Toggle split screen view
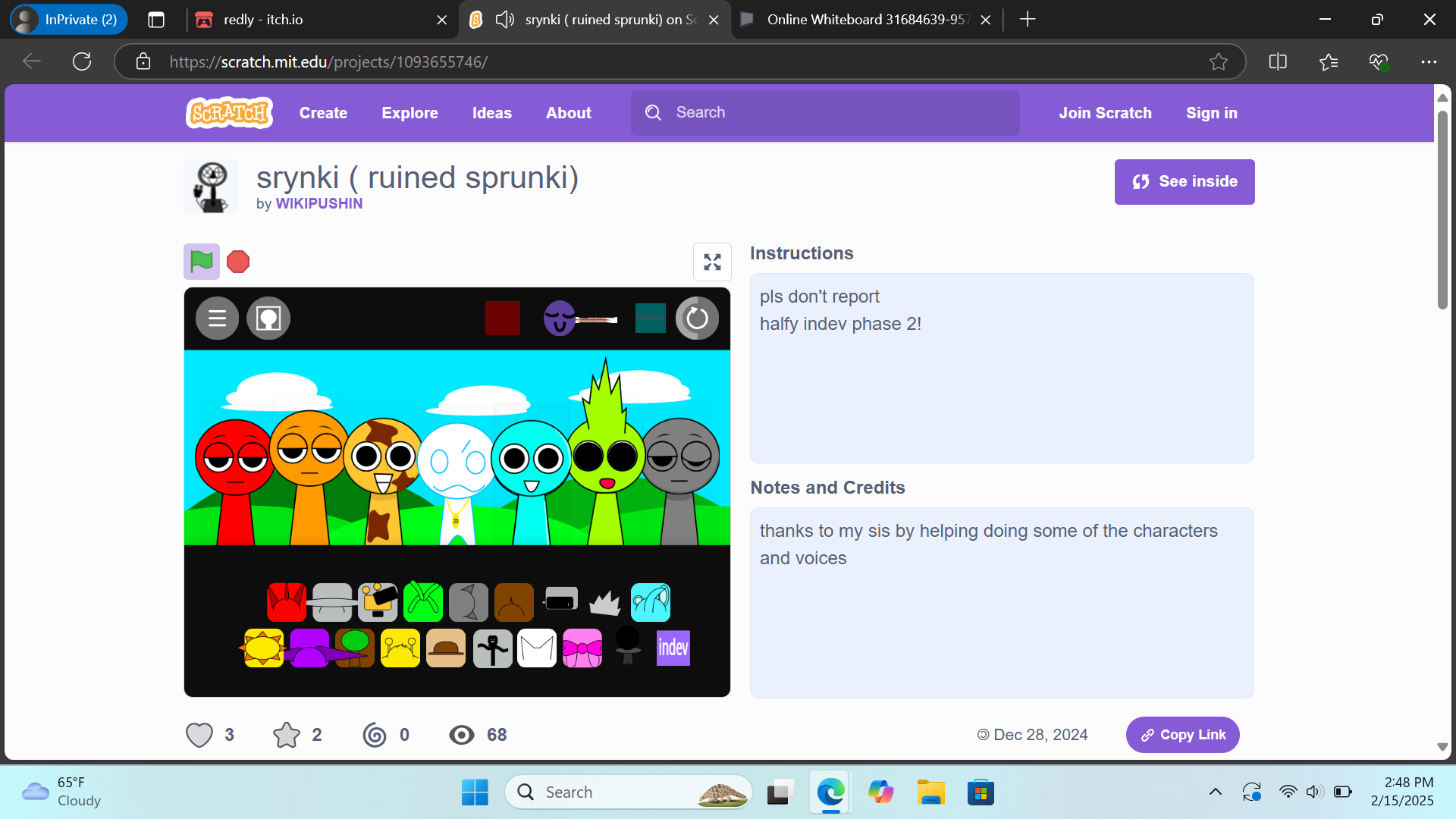1456x819 pixels. point(1278,61)
